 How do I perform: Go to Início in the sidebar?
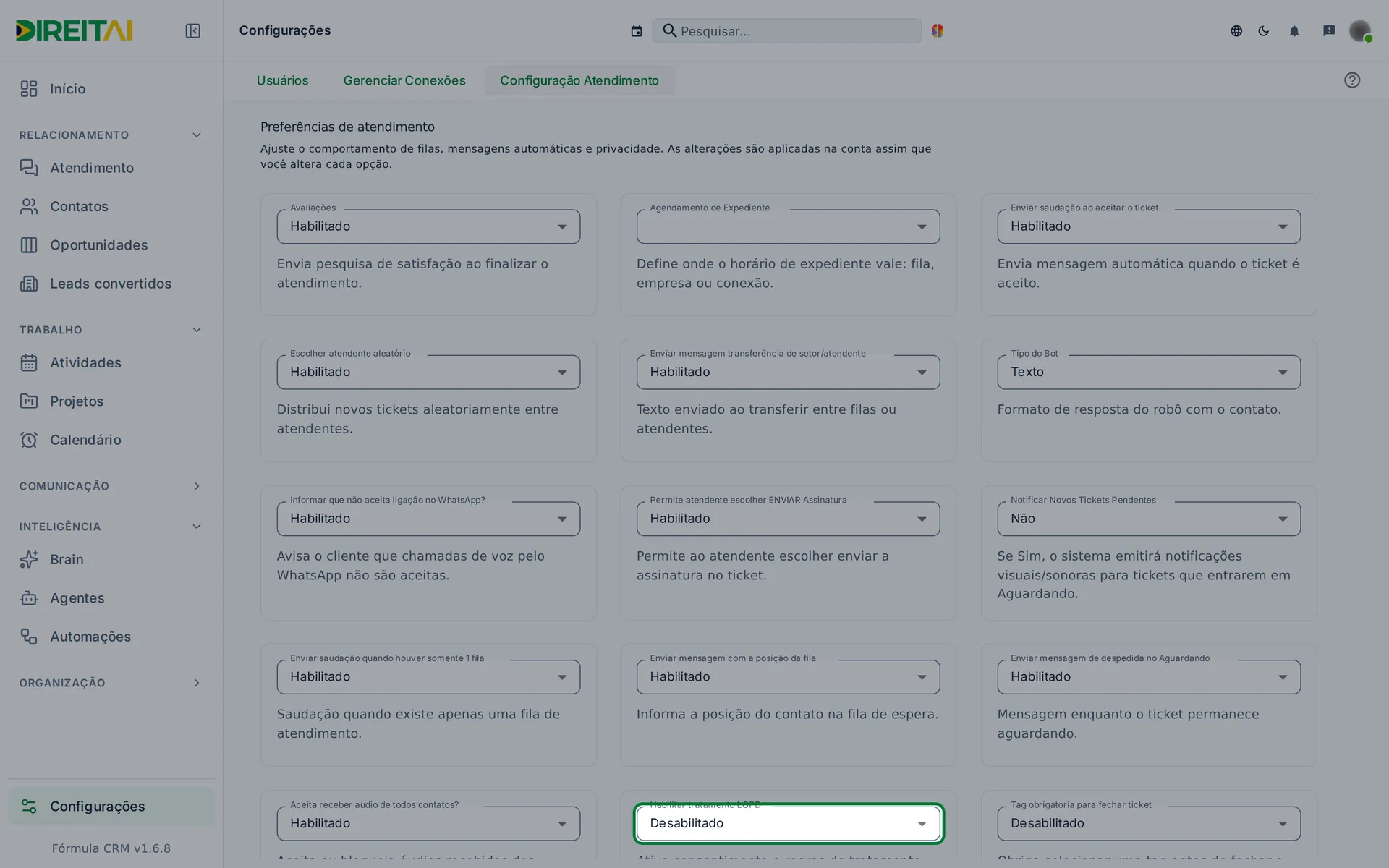(x=111, y=89)
